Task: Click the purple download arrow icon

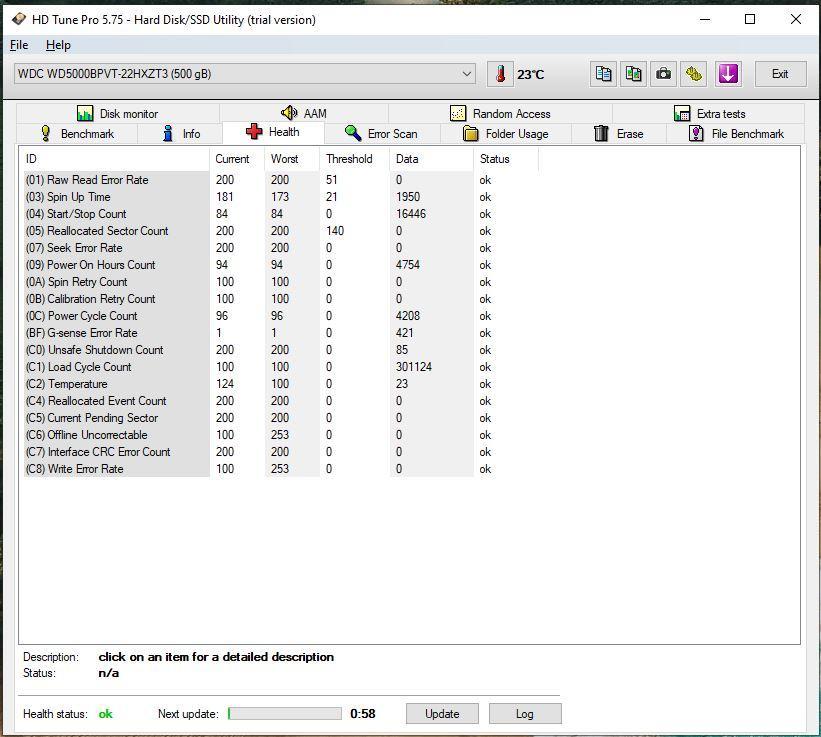Action: (x=728, y=74)
